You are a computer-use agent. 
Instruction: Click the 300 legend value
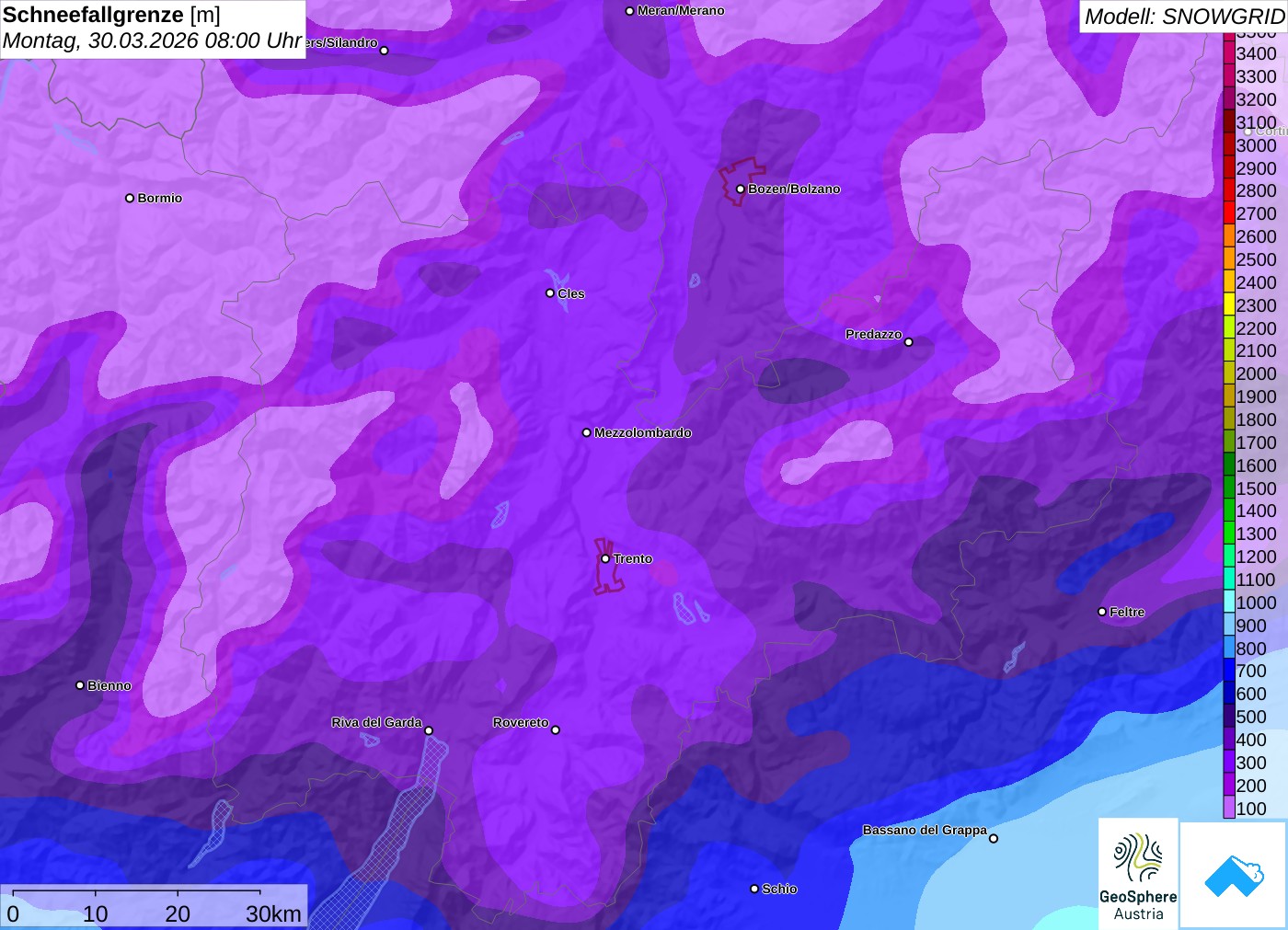coord(1251,763)
